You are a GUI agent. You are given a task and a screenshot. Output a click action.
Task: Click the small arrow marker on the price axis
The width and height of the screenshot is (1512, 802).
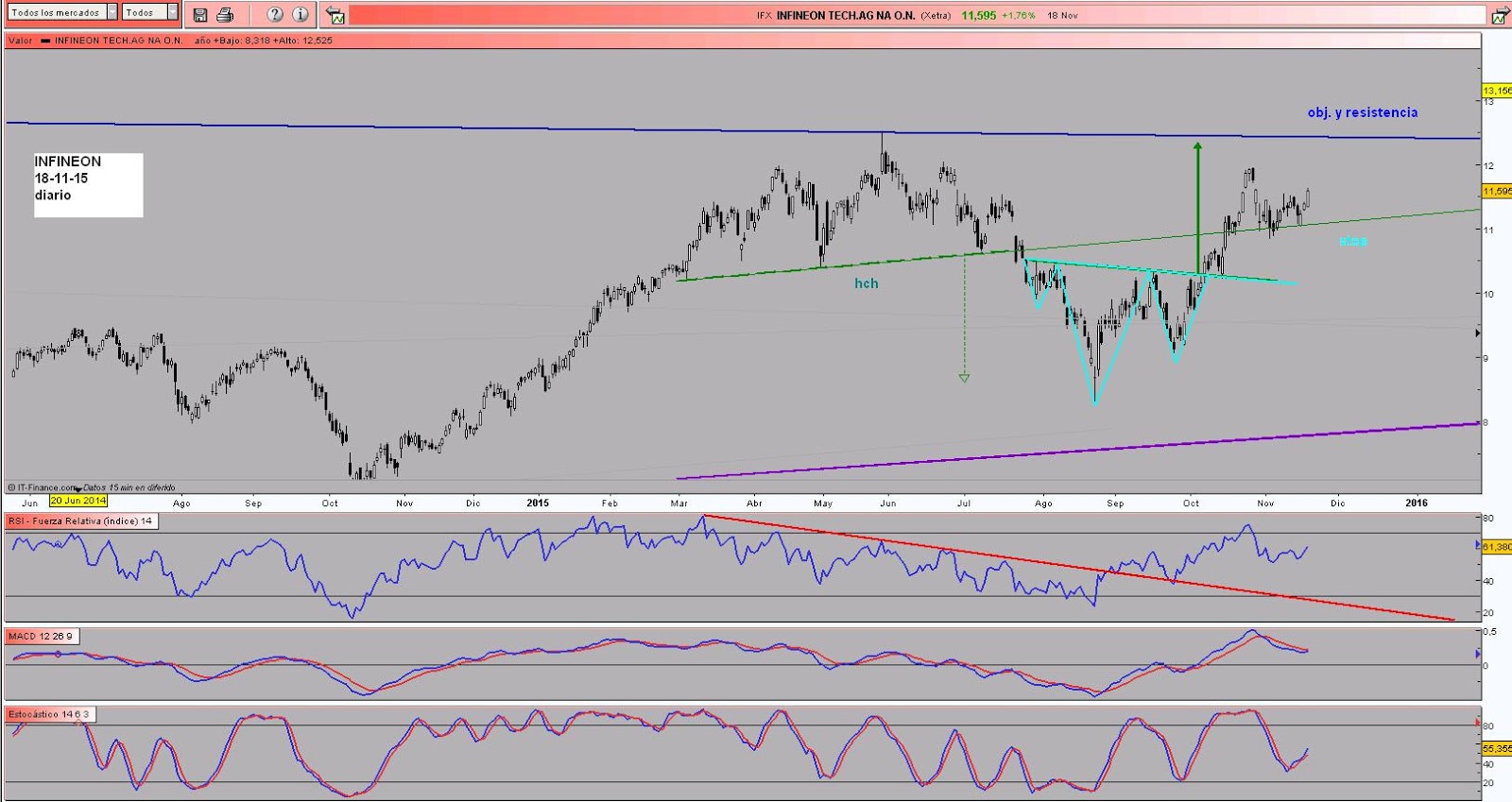tap(1478, 333)
